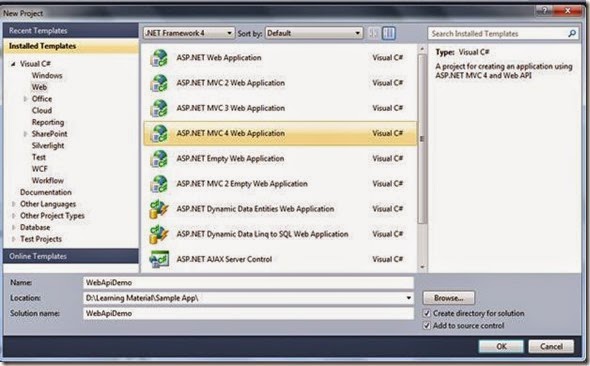Click the ASP.NET Empty Web Application icon
Image resolution: width=590 pixels, height=366 pixels.
tap(159, 159)
